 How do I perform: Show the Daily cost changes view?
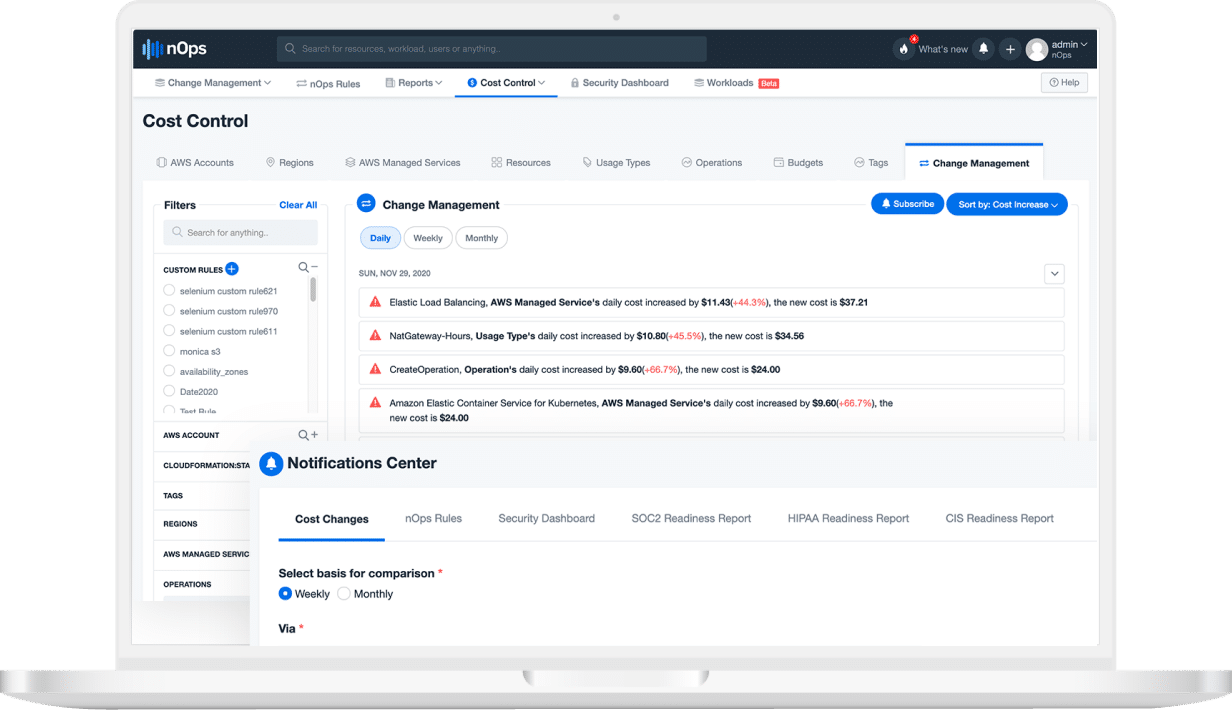380,238
